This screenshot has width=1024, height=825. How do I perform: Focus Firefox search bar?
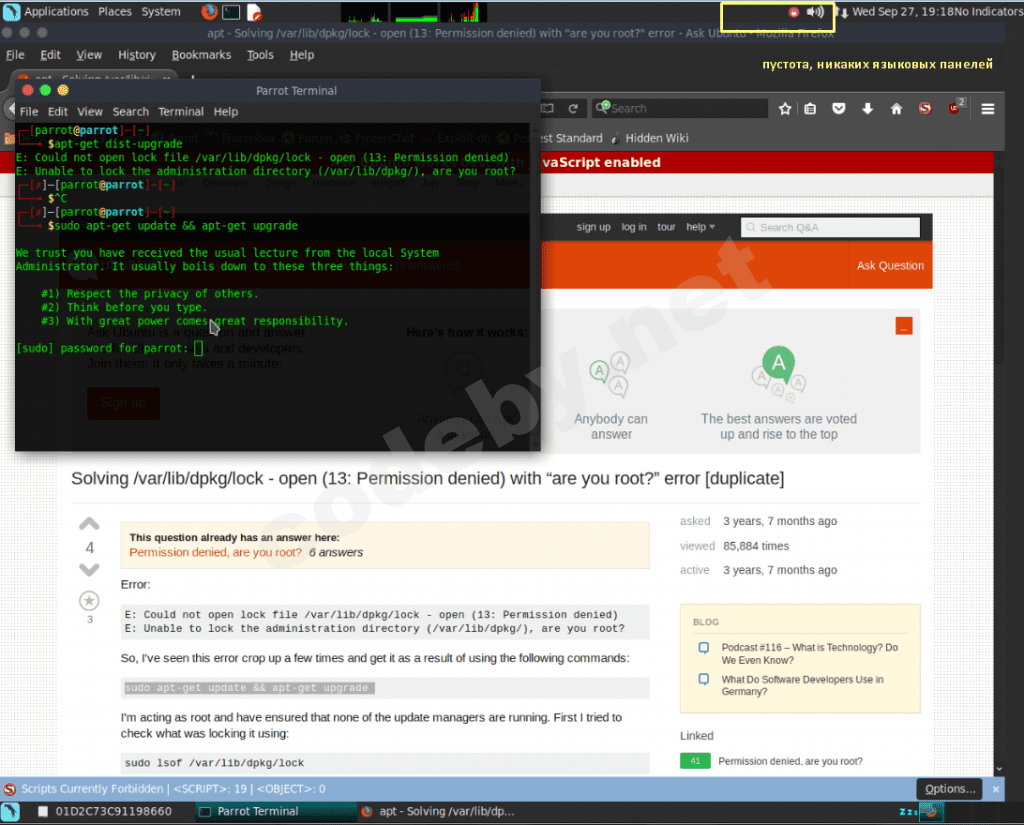coord(679,108)
